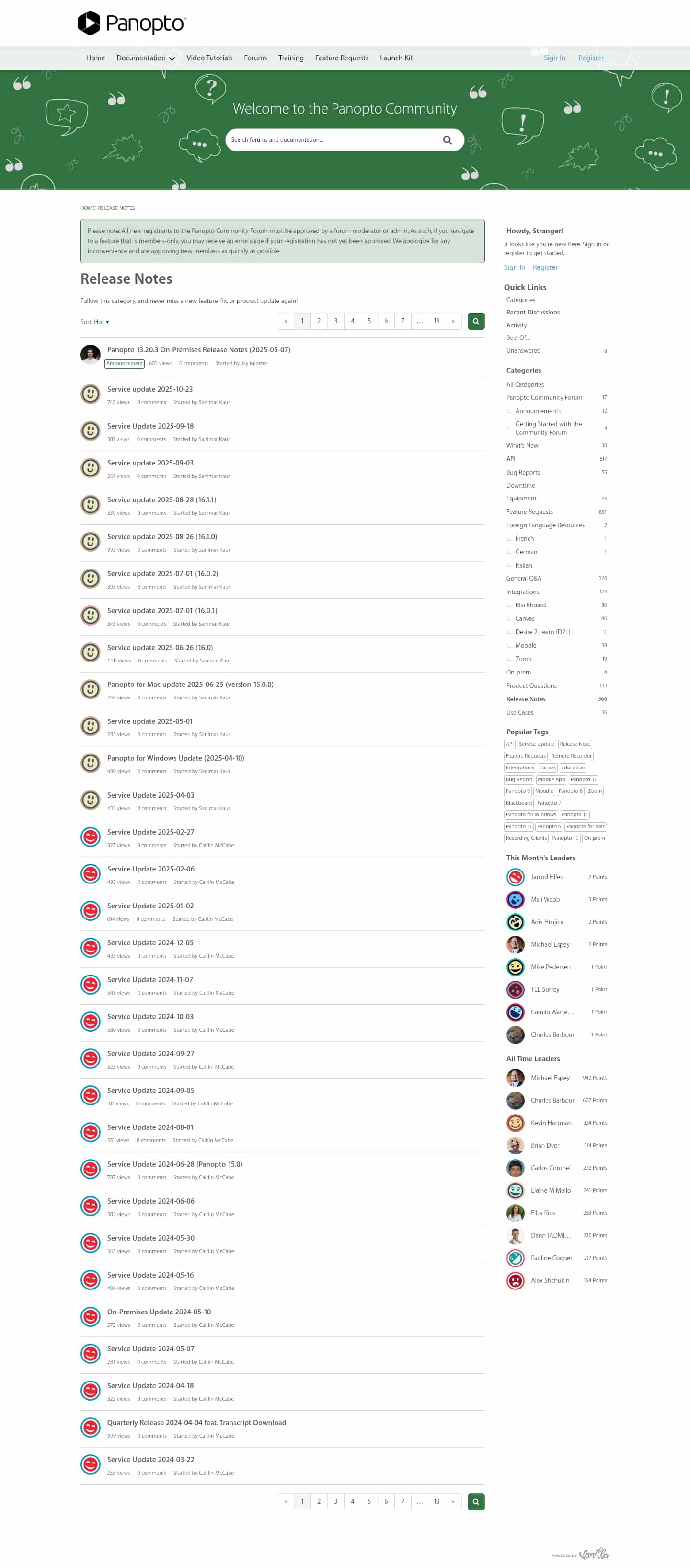Focus the search forums and documentation field
The width and height of the screenshot is (690, 1568).
click(x=333, y=140)
